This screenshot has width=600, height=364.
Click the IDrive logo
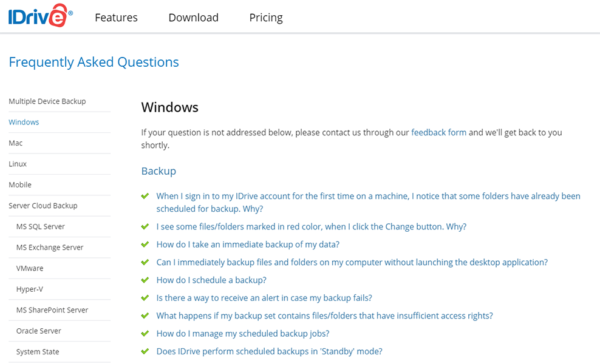[41, 16]
